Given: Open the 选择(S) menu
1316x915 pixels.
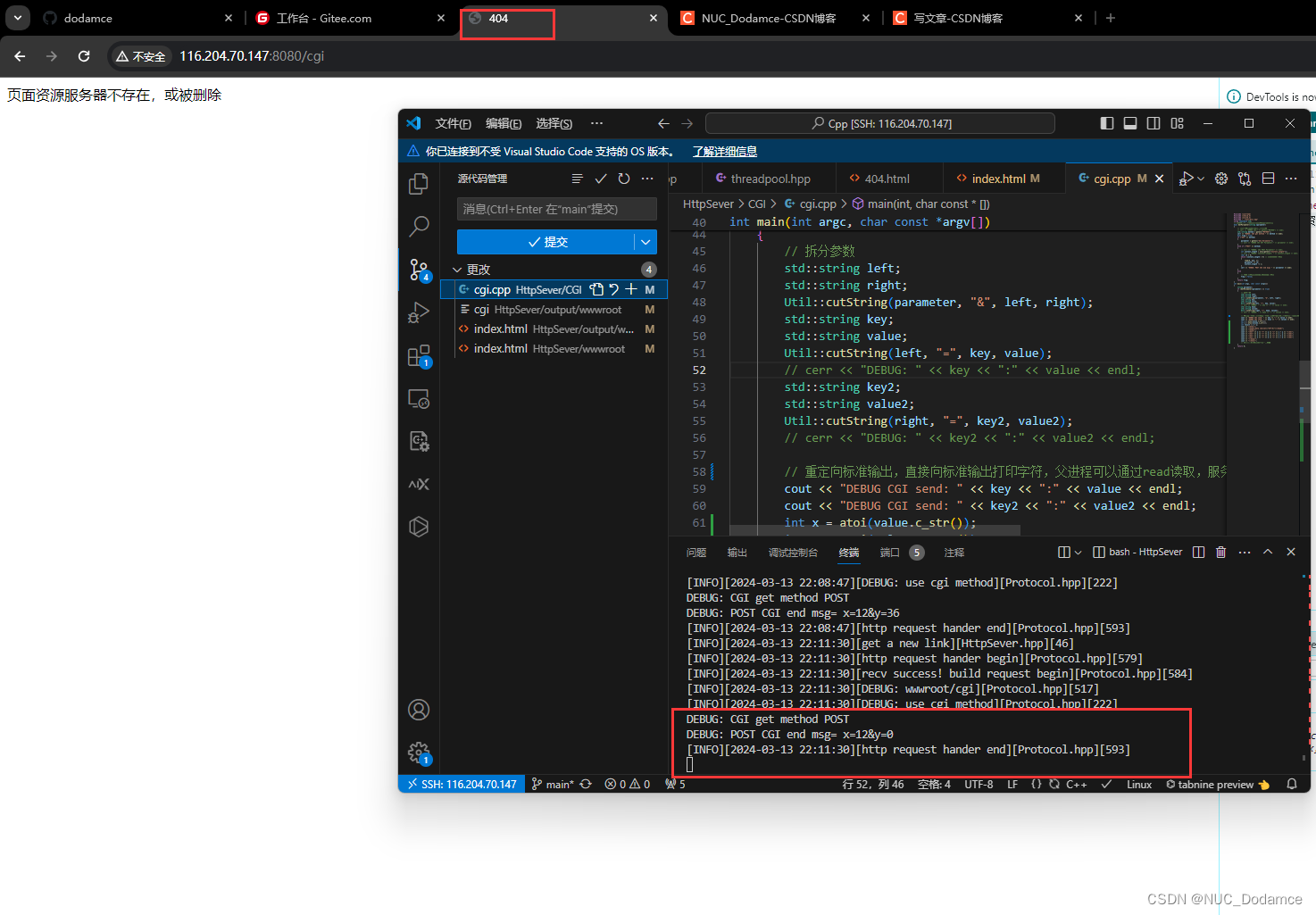Looking at the screenshot, I should (x=554, y=123).
